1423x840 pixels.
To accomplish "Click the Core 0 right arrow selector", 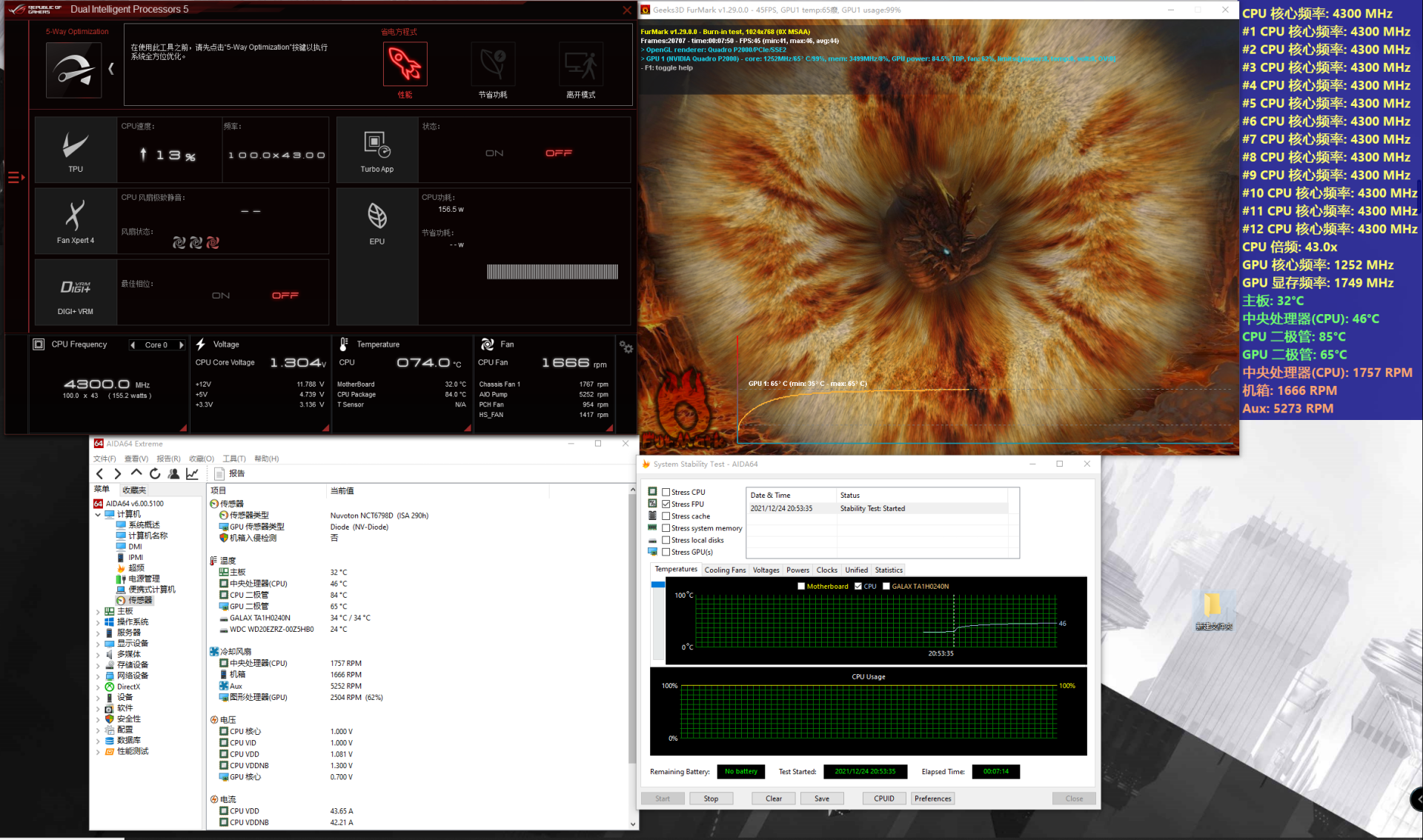I will coord(181,345).
